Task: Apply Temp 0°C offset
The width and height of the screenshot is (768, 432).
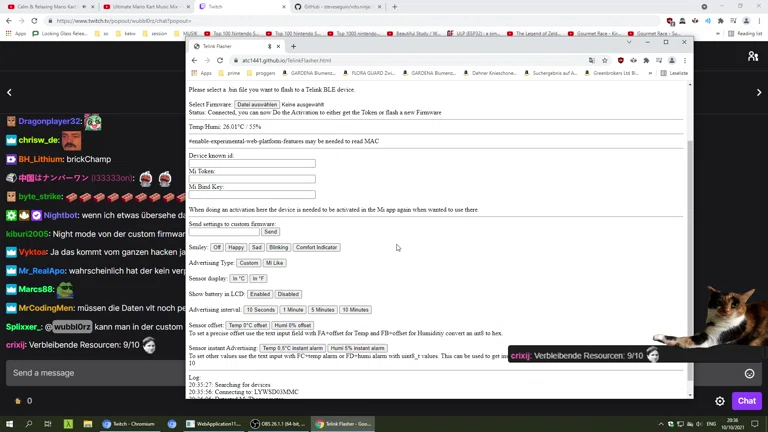Action: [x=248, y=326]
